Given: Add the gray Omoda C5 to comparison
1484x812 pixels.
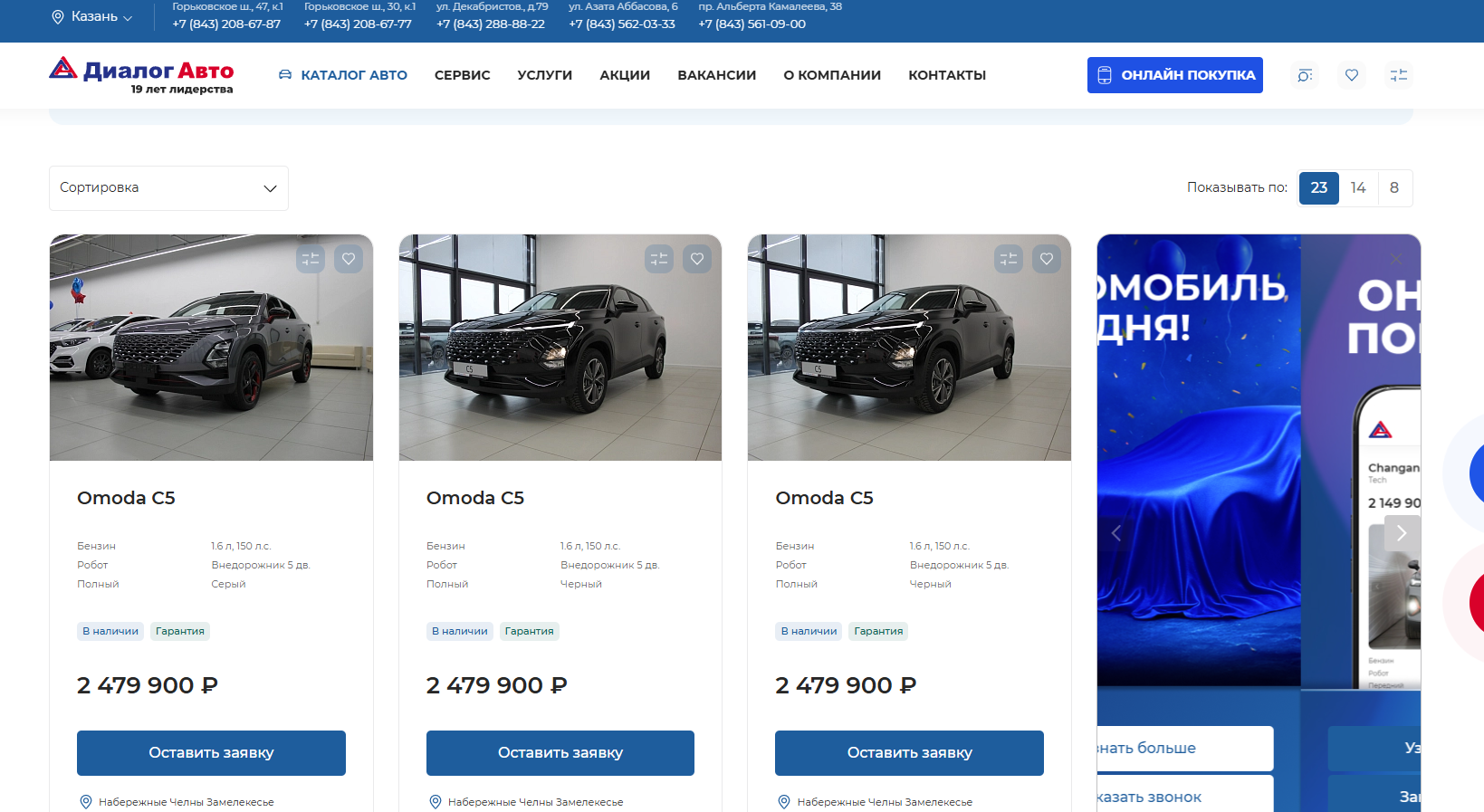Looking at the screenshot, I should 311,259.
